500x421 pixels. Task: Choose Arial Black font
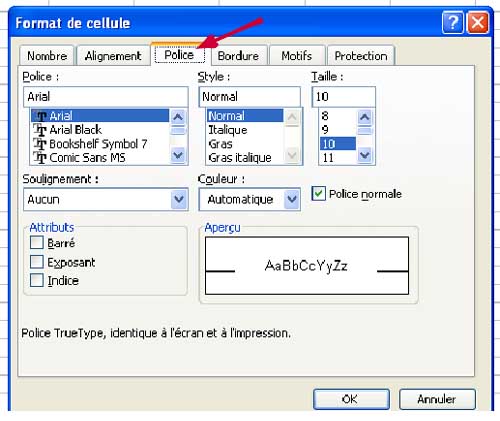point(100,130)
